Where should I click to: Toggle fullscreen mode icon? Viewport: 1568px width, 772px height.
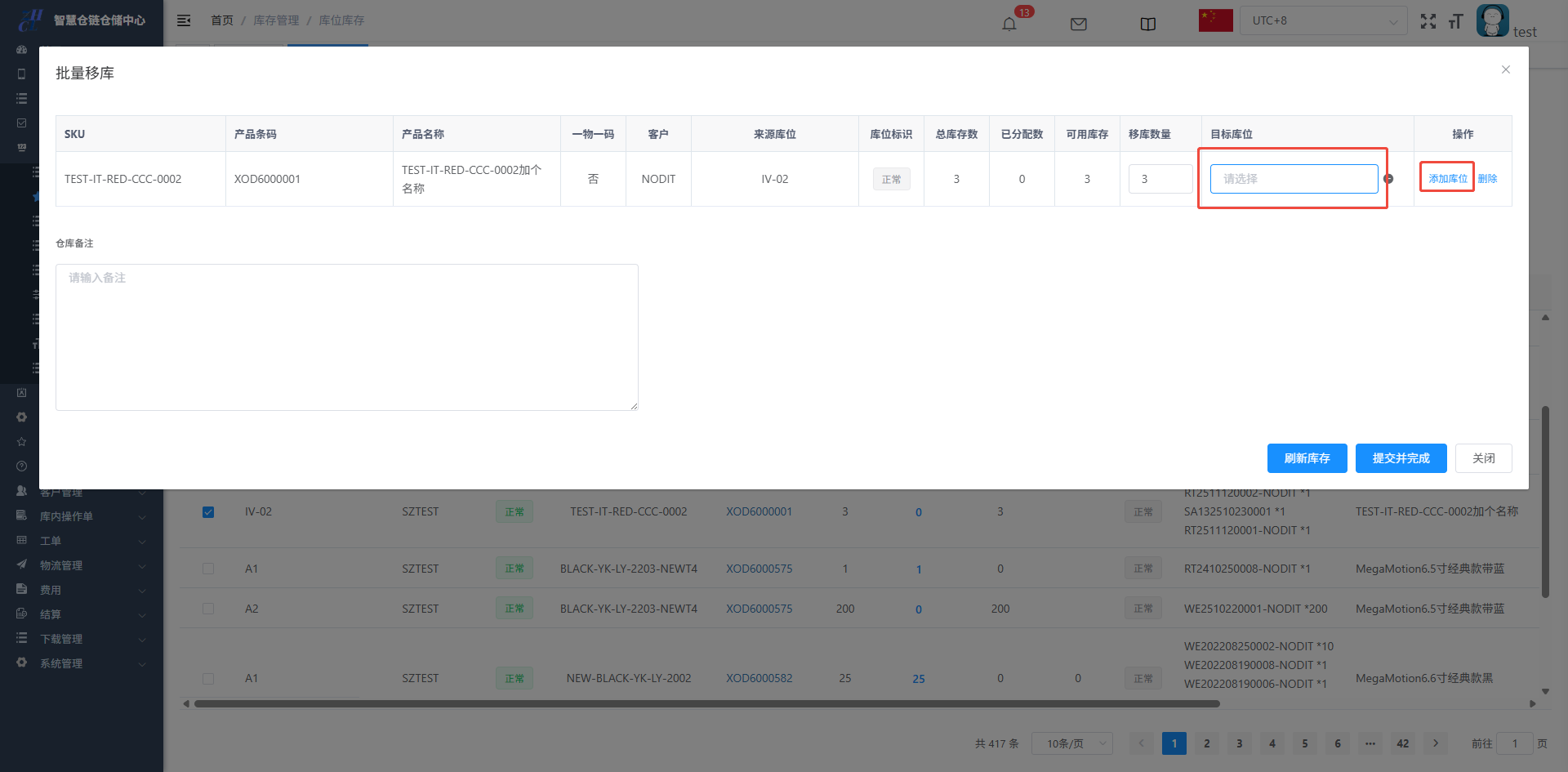1428,21
